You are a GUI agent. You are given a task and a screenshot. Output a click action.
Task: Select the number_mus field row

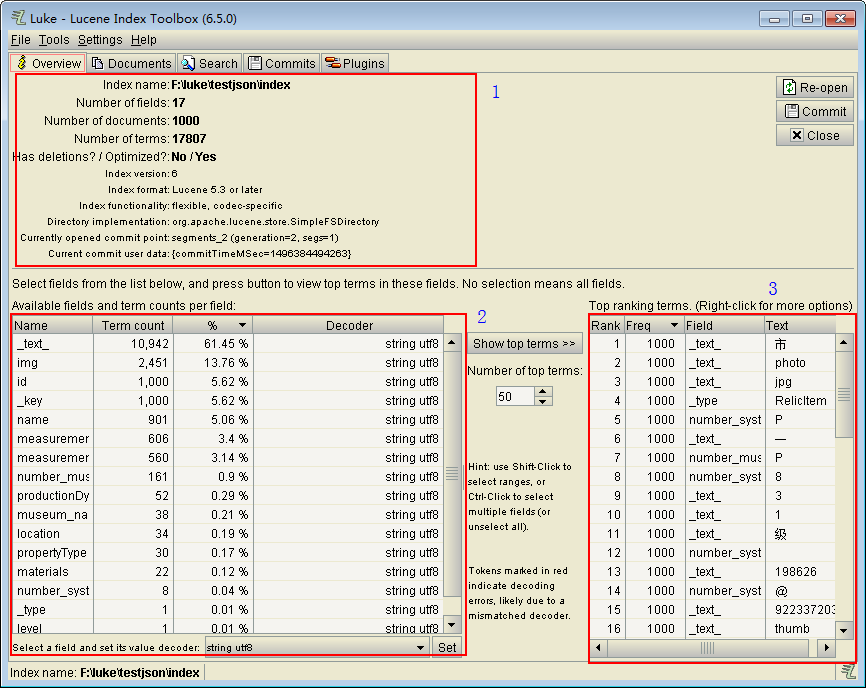click(x=228, y=477)
